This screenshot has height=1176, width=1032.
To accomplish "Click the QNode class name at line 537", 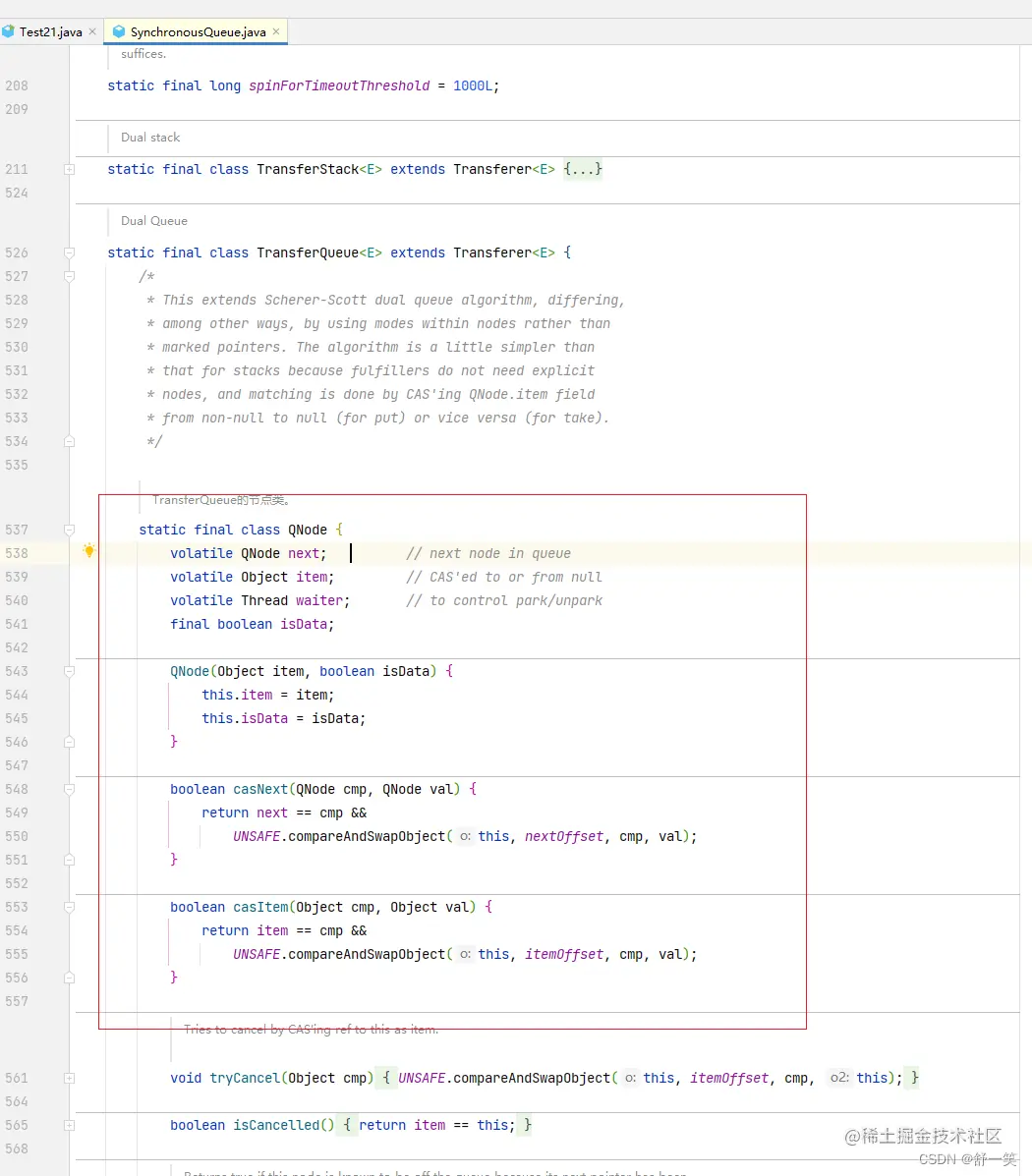I will tap(308, 530).
